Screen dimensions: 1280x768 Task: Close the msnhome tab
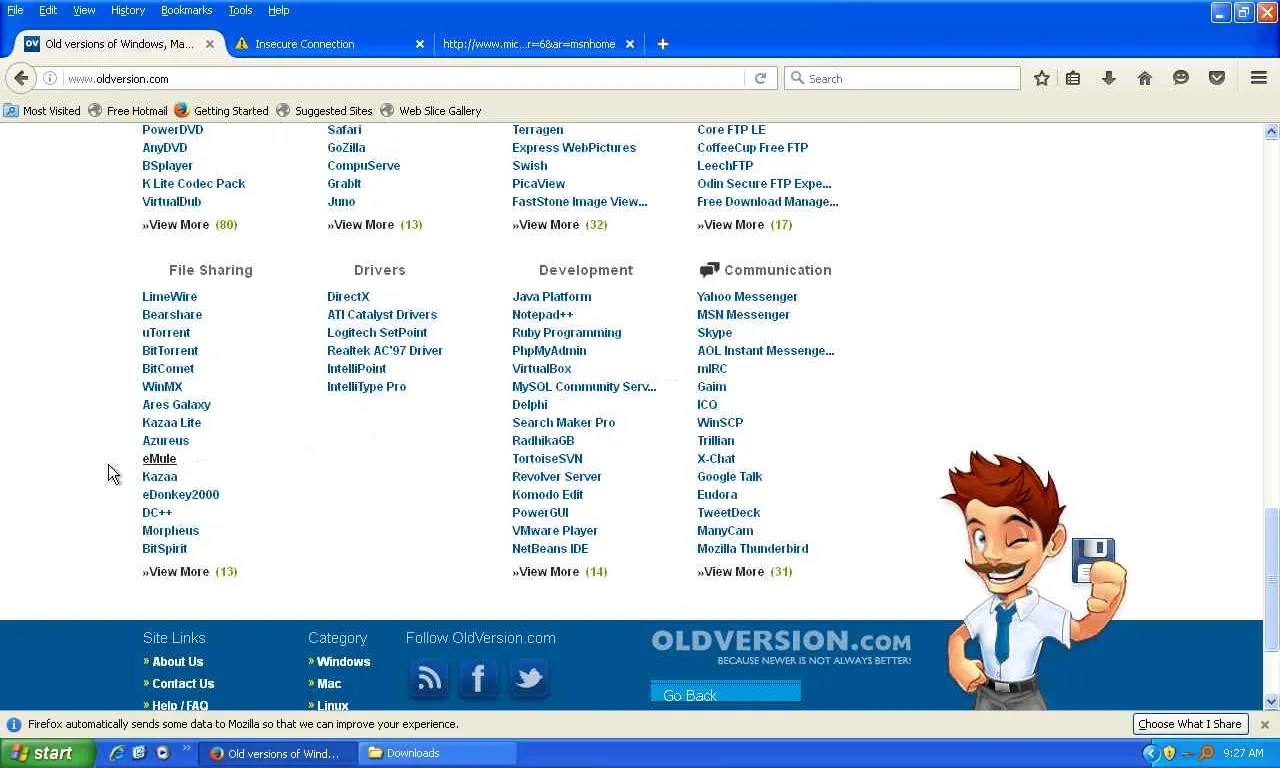click(630, 44)
